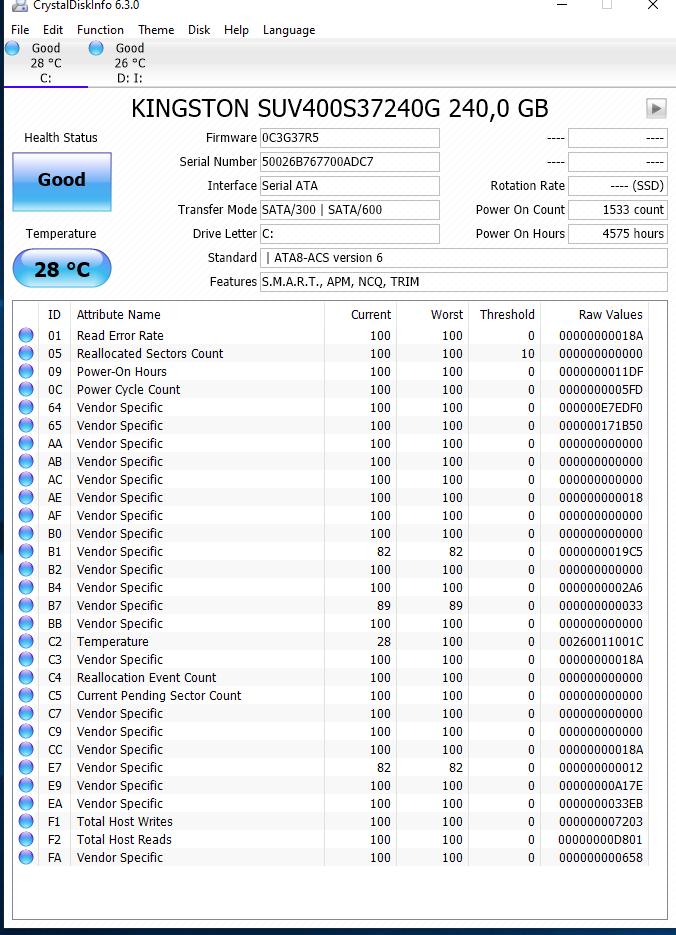Click the Attribute Name column header
This screenshot has height=935, width=676.
tap(197, 314)
